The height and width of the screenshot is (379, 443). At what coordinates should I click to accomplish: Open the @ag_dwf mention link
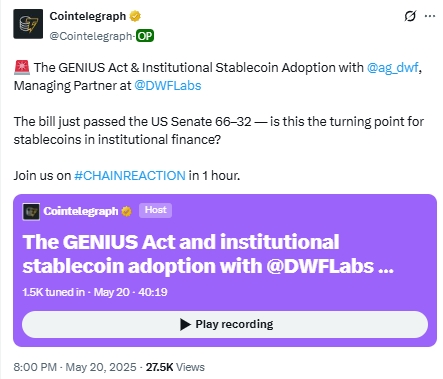pos(393,68)
